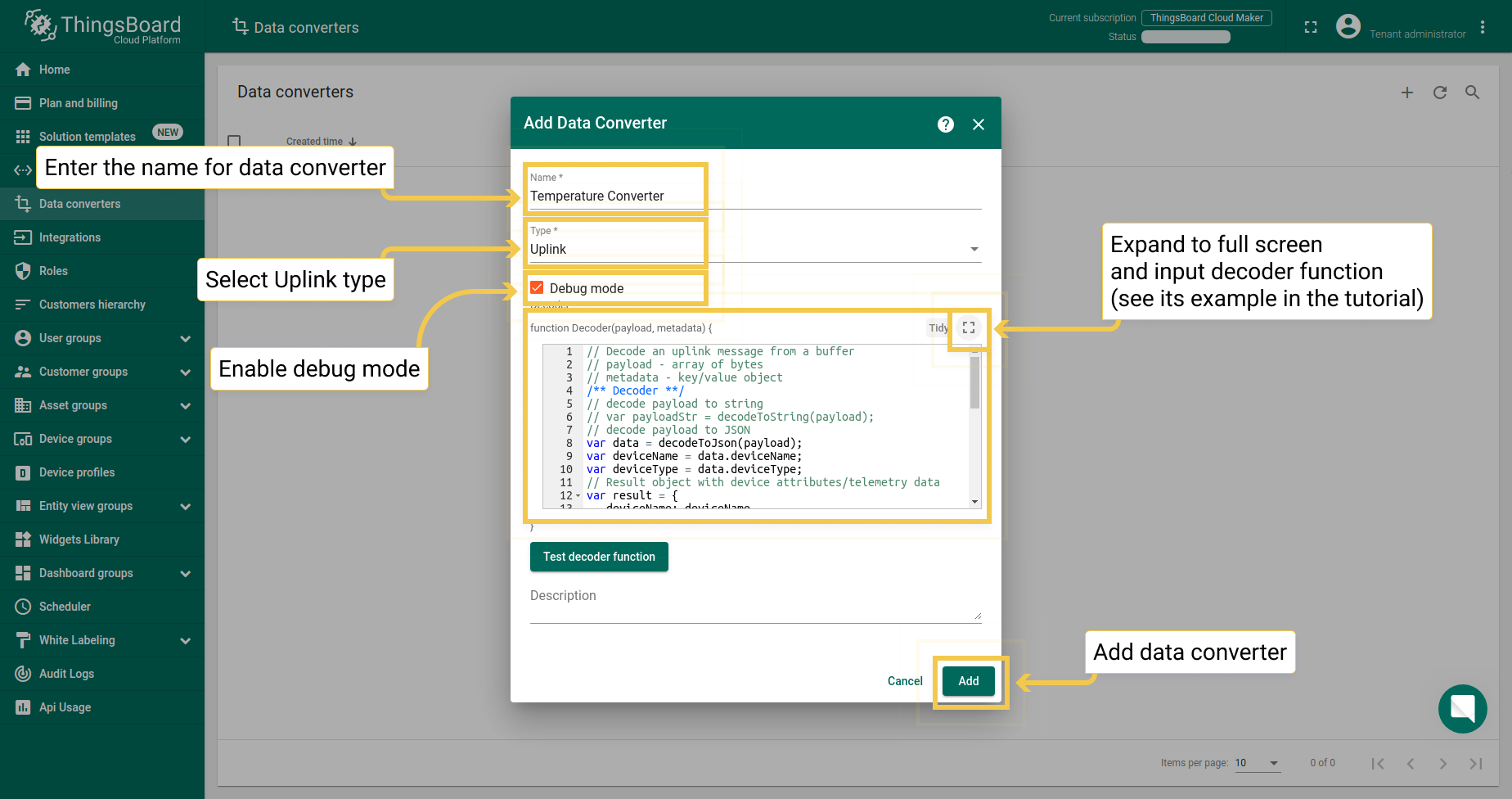1512x799 pixels.
Task: Open the tenant administrator avatar icon
Action: 1348,27
